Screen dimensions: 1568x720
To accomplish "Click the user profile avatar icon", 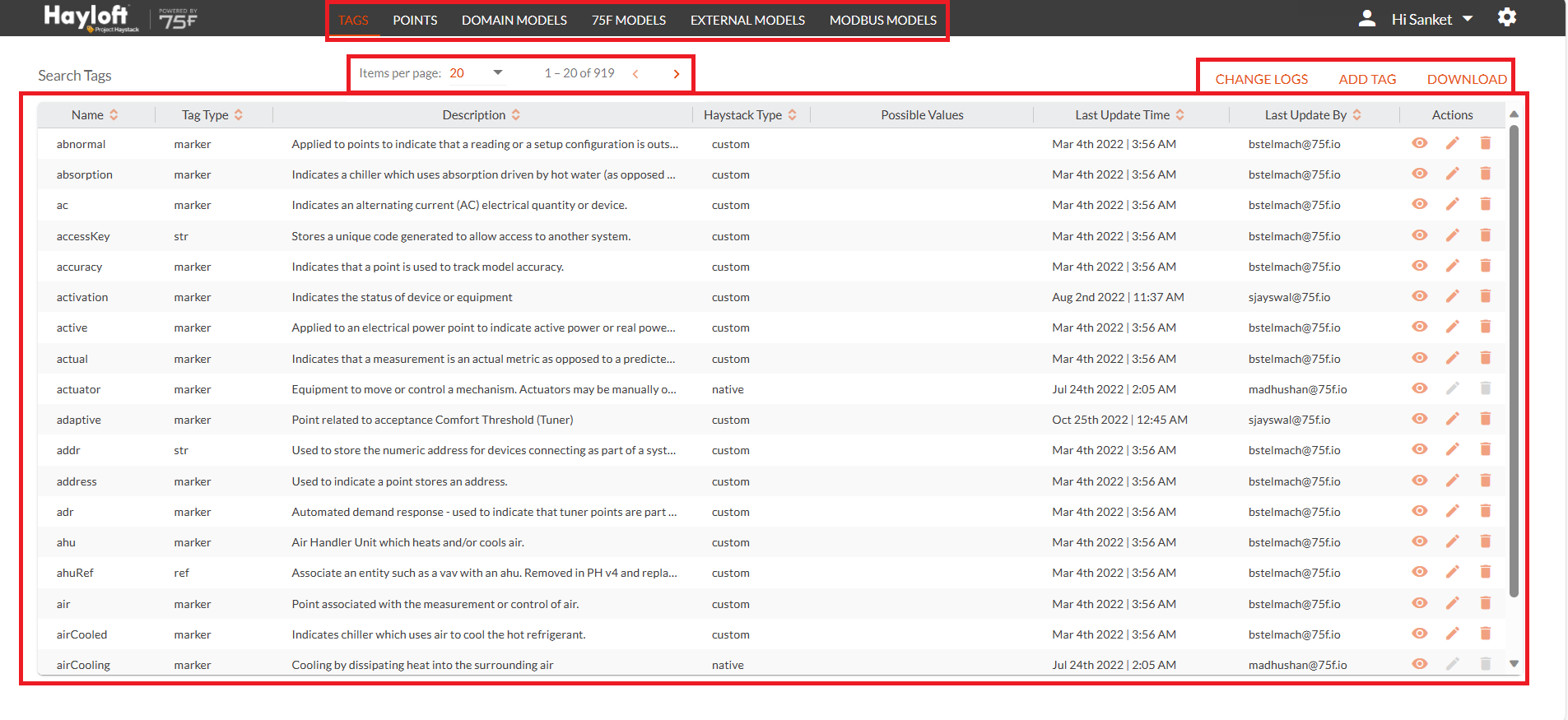I will [x=1367, y=18].
